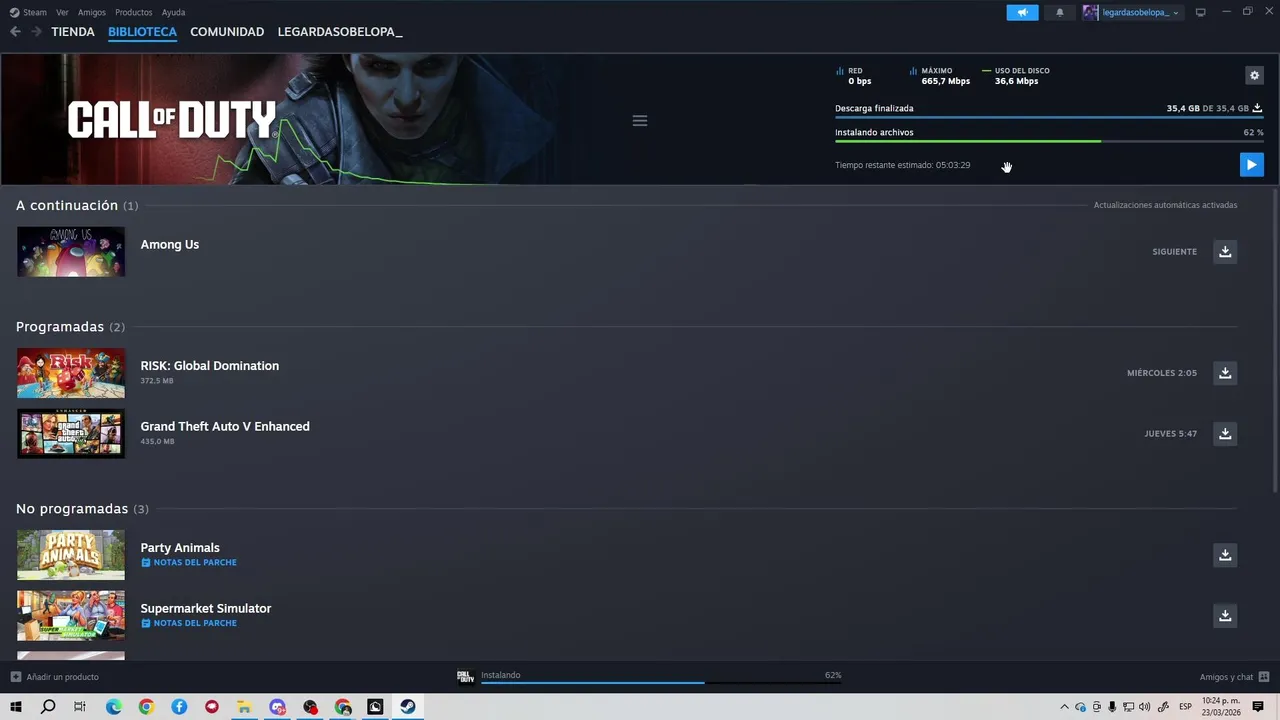Image resolution: width=1280 pixels, height=720 pixels.
Task: Switch to Big Picture mode icon
Action: (x=1201, y=12)
